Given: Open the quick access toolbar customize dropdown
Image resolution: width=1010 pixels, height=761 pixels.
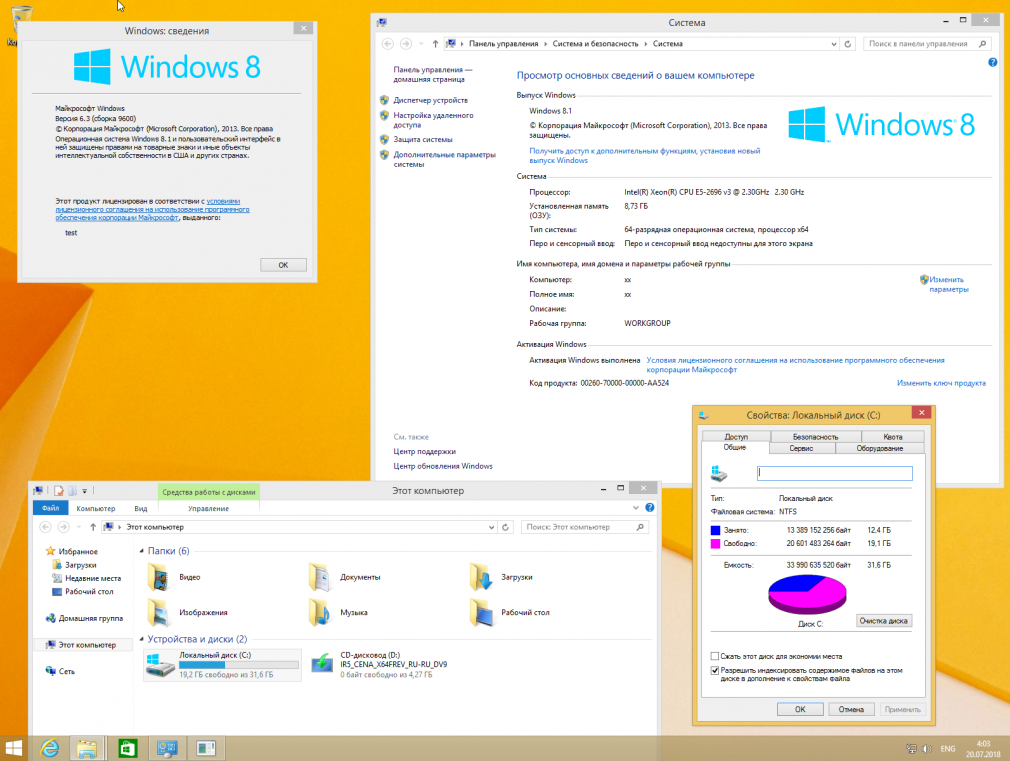Looking at the screenshot, I should coord(84,491).
